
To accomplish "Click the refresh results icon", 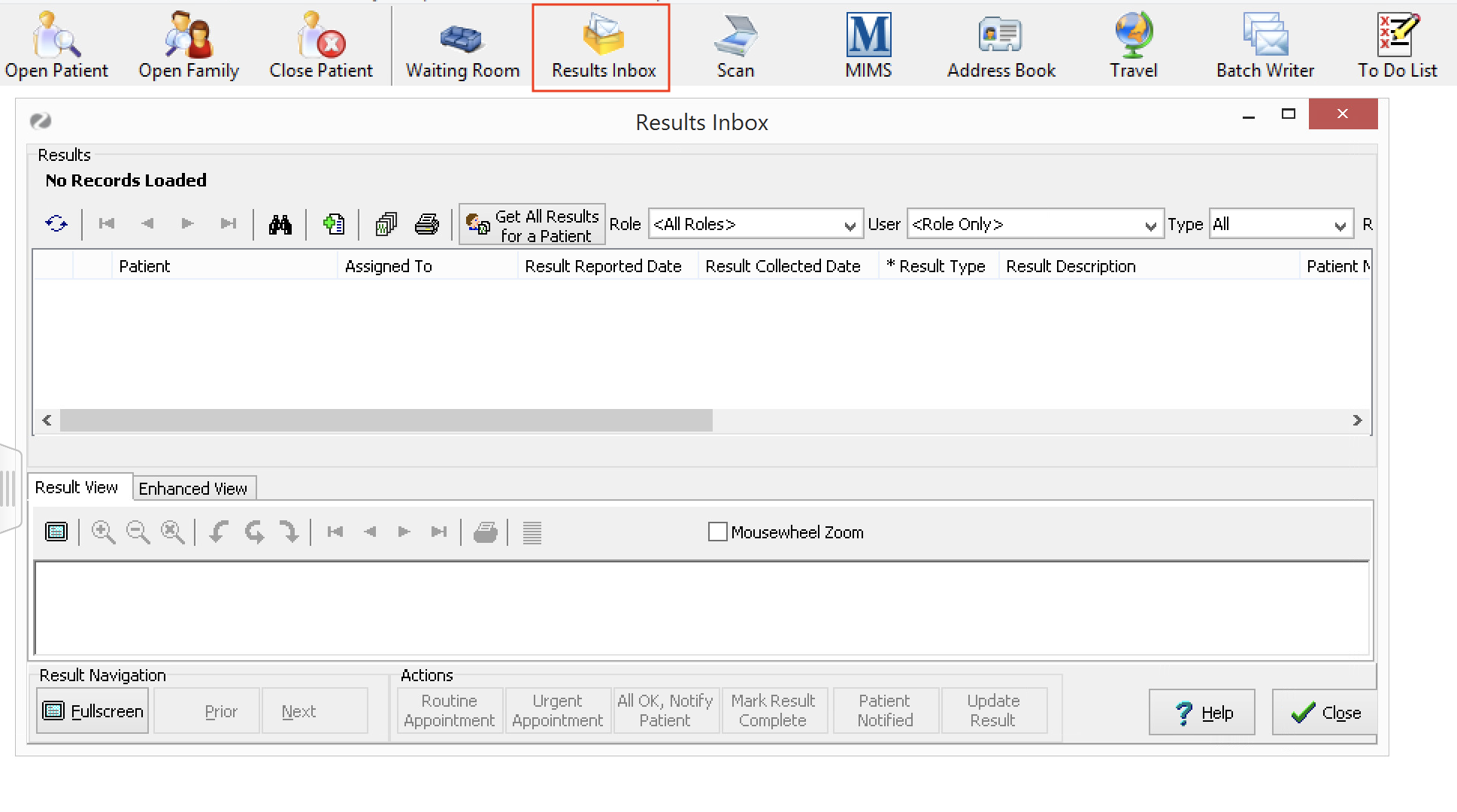I will pyautogui.click(x=56, y=224).
